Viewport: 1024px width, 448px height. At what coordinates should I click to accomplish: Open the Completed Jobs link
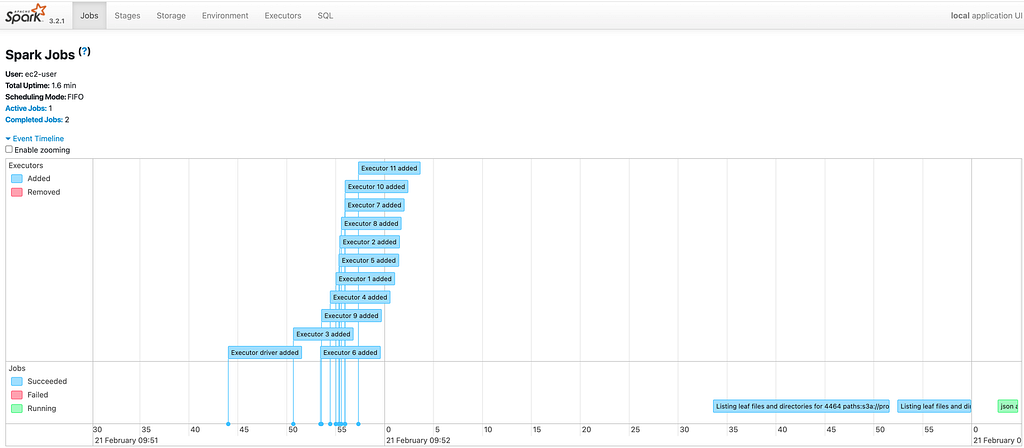pos(34,120)
